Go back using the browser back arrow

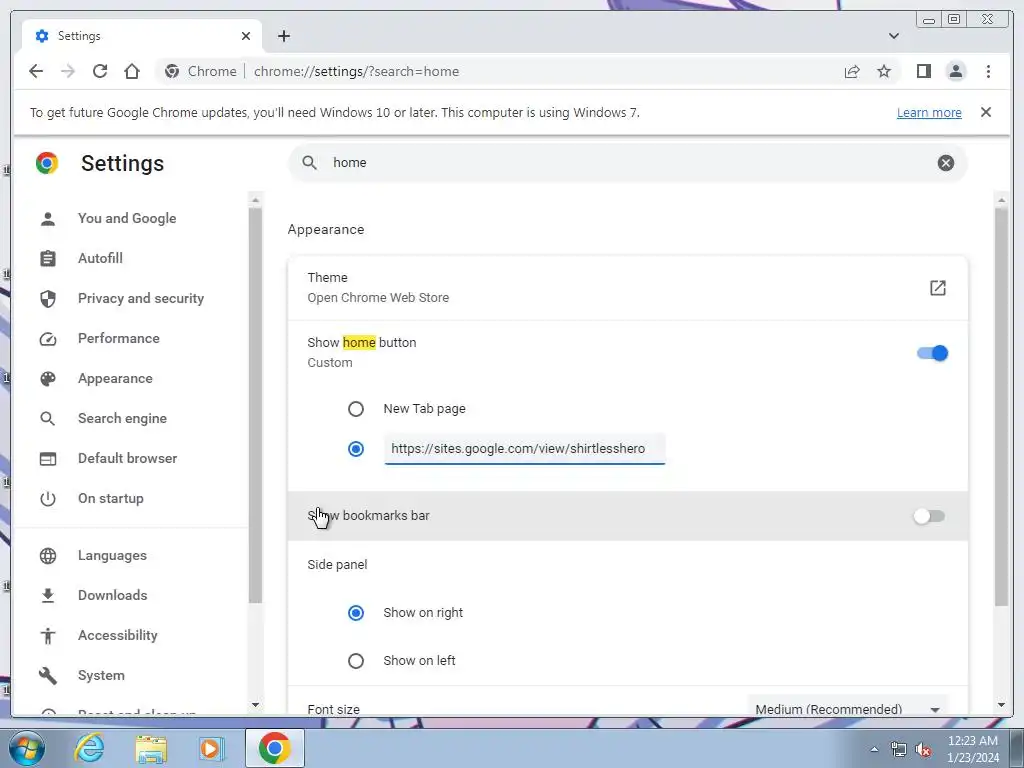click(x=36, y=71)
